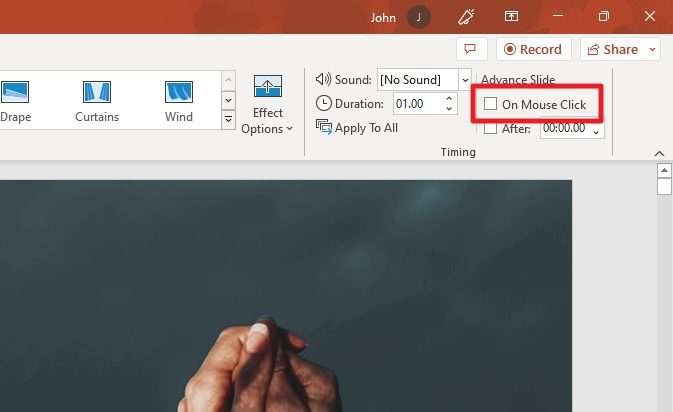
Task: Click the Share button
Action: tap(613, 49)
